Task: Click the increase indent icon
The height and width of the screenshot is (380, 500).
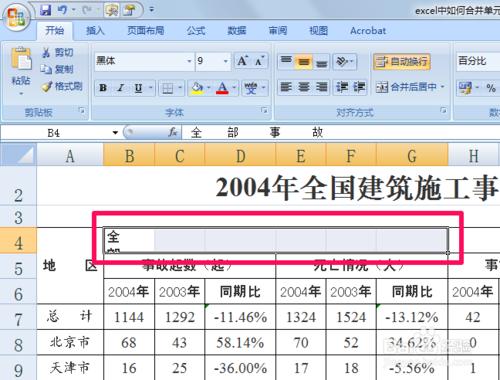Action: coord(359,87)
